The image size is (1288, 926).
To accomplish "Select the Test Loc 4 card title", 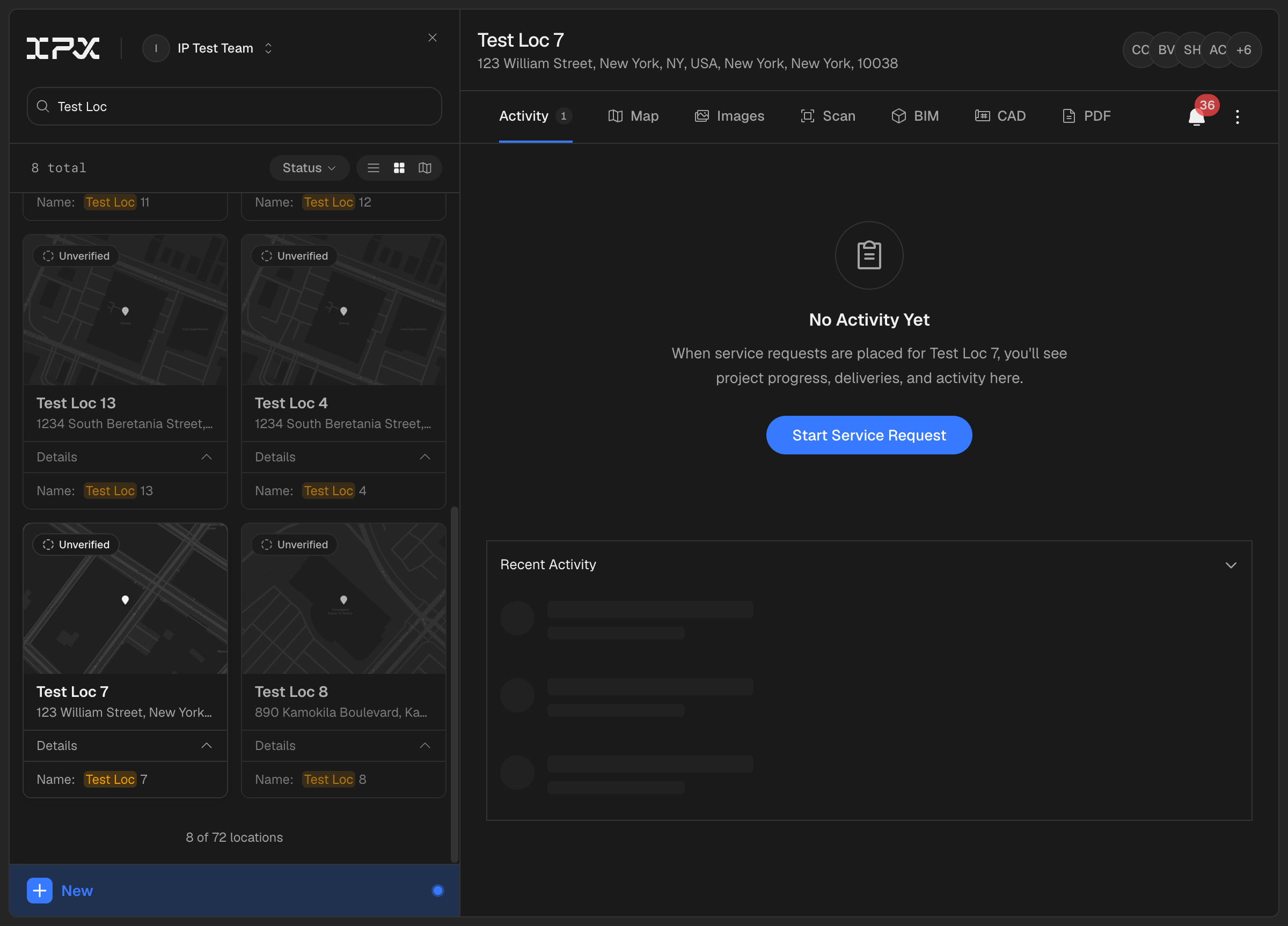I will (x=291, y=403).
